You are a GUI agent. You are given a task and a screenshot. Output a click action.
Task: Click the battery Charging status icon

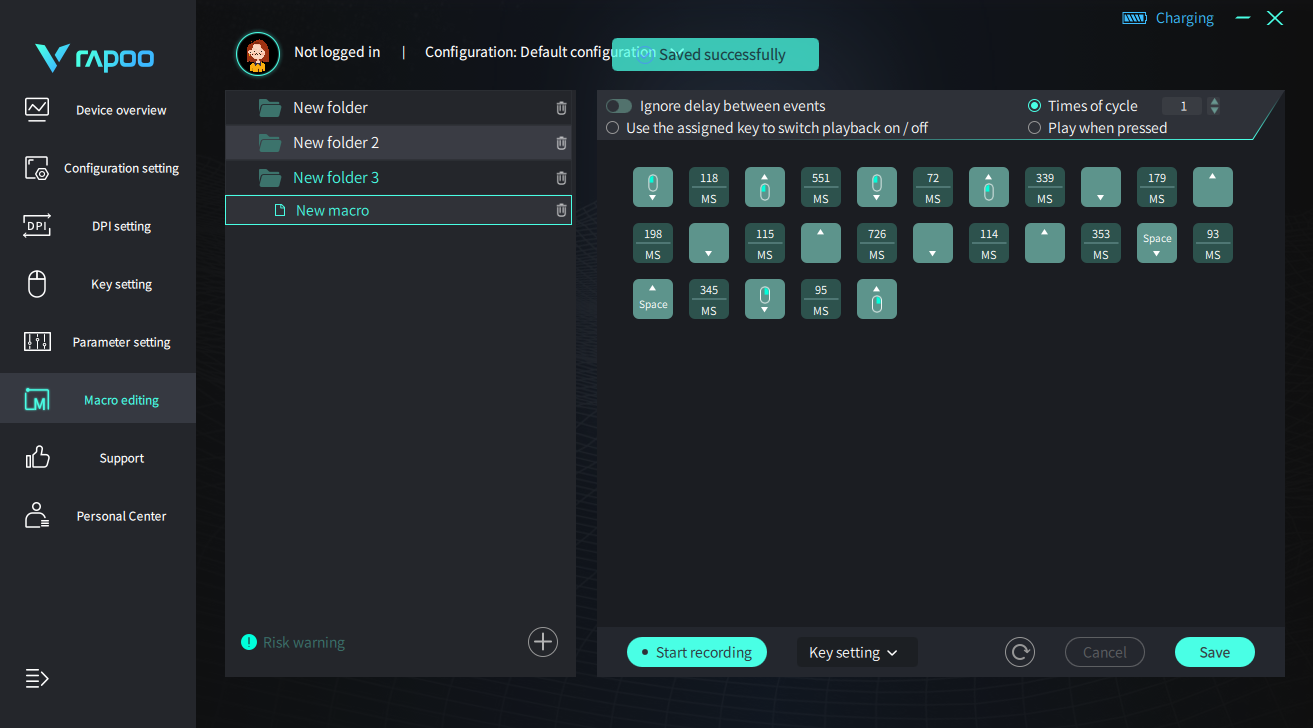1134,18
